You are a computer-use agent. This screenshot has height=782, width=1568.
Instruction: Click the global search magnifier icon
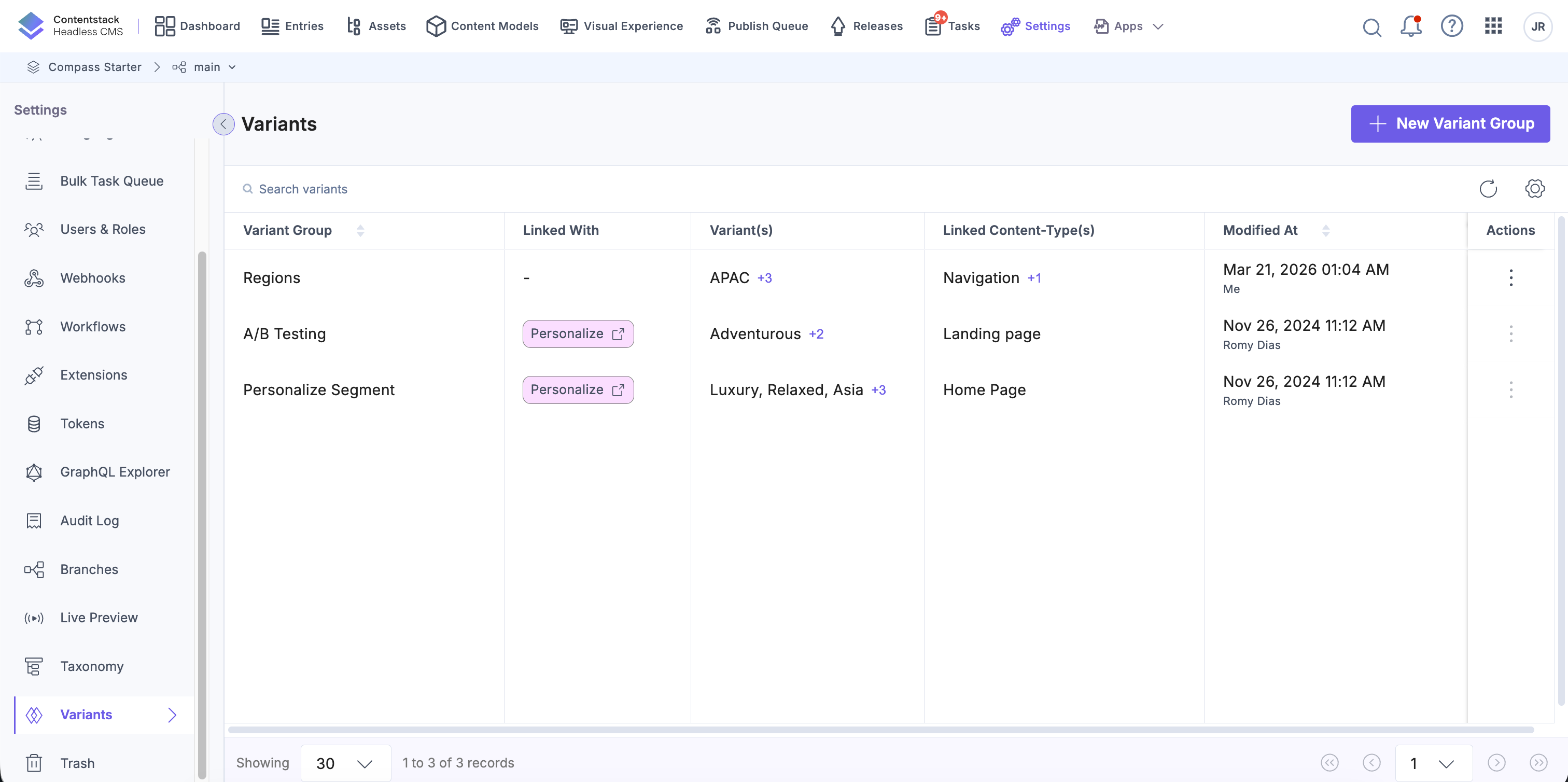click(x=1371, y=27)
